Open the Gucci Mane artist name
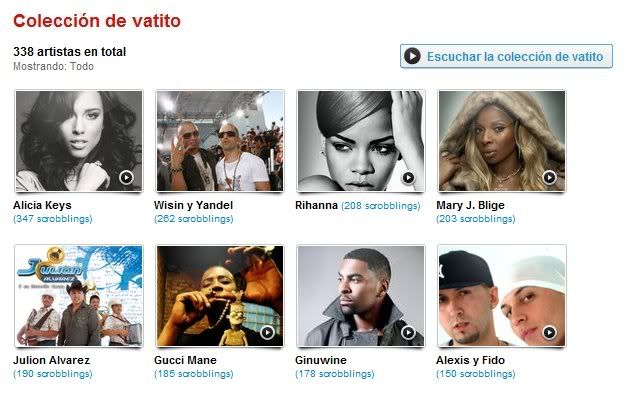 point(185,360)
